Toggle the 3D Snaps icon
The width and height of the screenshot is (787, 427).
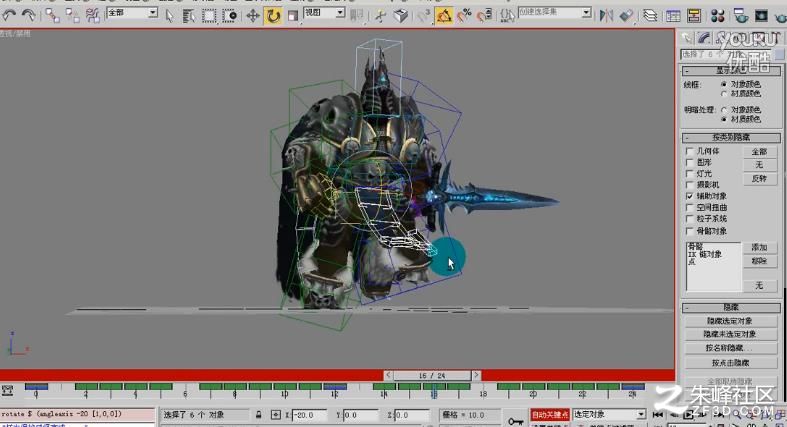[x=423, y=16]
